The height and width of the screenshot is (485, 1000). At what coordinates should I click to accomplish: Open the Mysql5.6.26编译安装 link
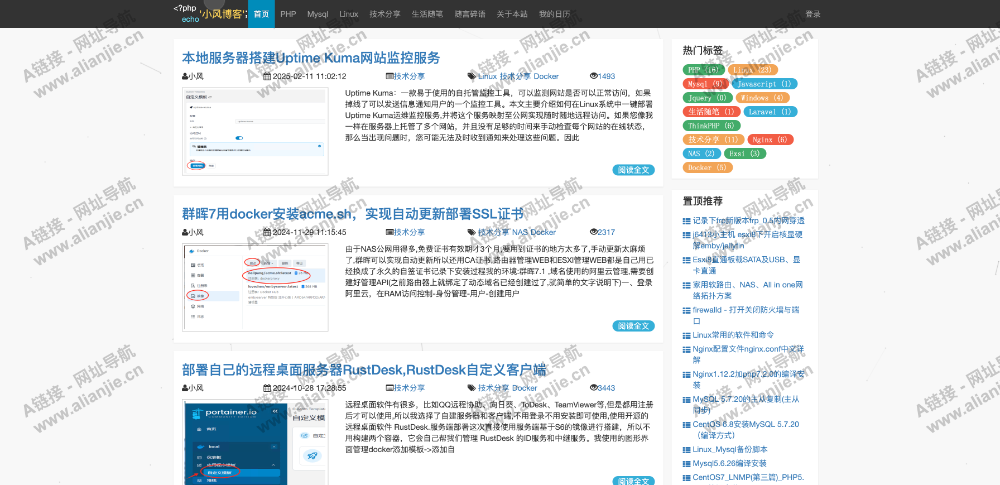(x=730, y=463)
